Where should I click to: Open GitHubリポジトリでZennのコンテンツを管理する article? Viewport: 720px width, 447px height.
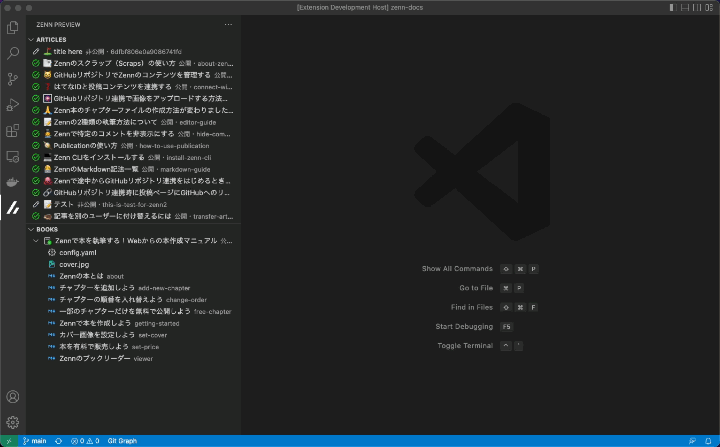(x=134, y=75)
